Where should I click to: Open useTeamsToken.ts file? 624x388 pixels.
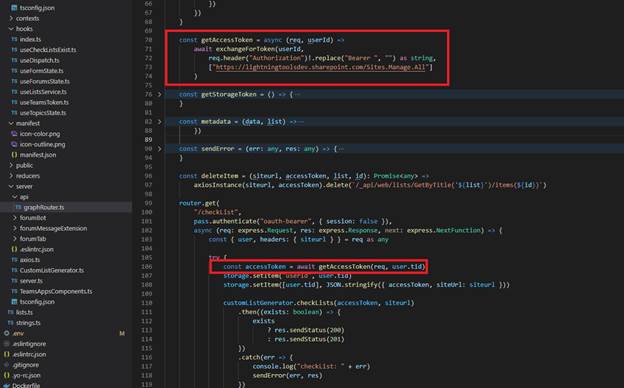(44, 102)
